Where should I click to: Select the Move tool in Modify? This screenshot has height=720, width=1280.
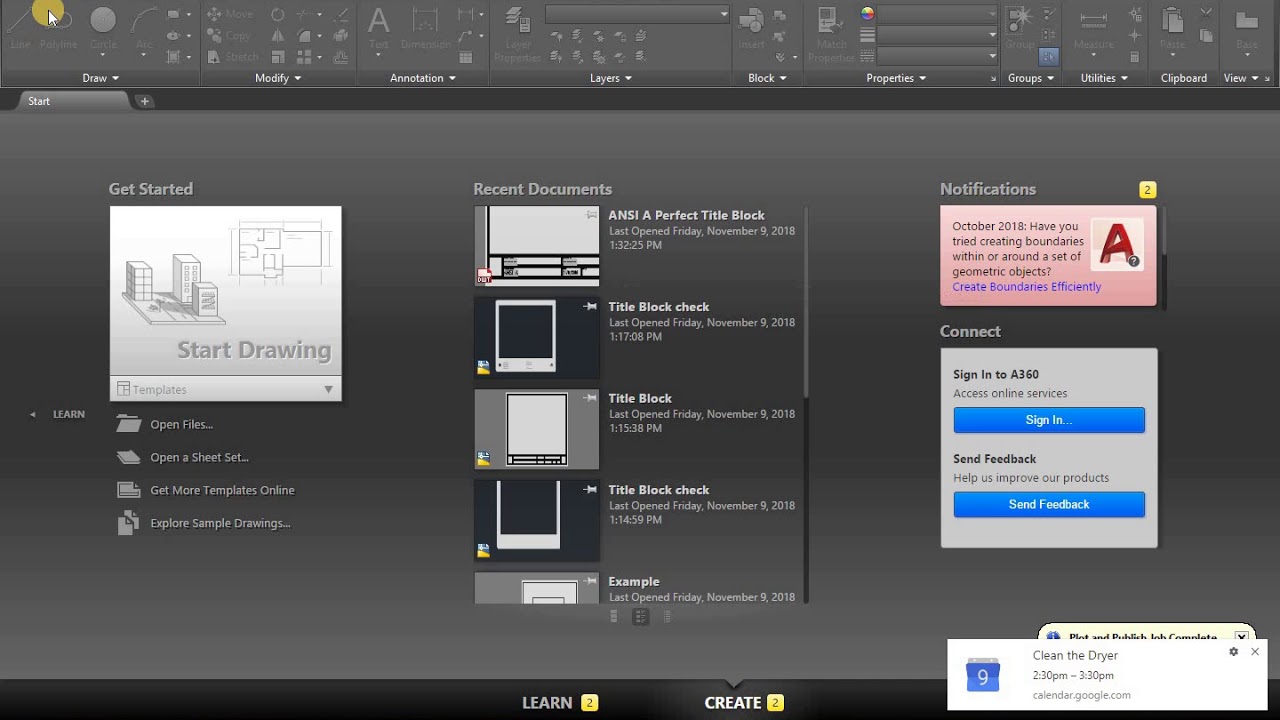tap(231, 14)
